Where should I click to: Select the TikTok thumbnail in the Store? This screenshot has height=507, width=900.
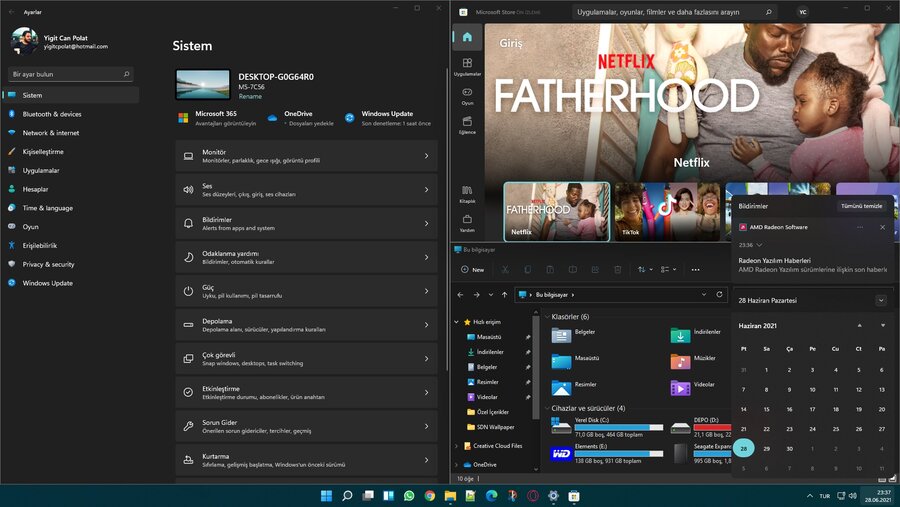(665, 212)
